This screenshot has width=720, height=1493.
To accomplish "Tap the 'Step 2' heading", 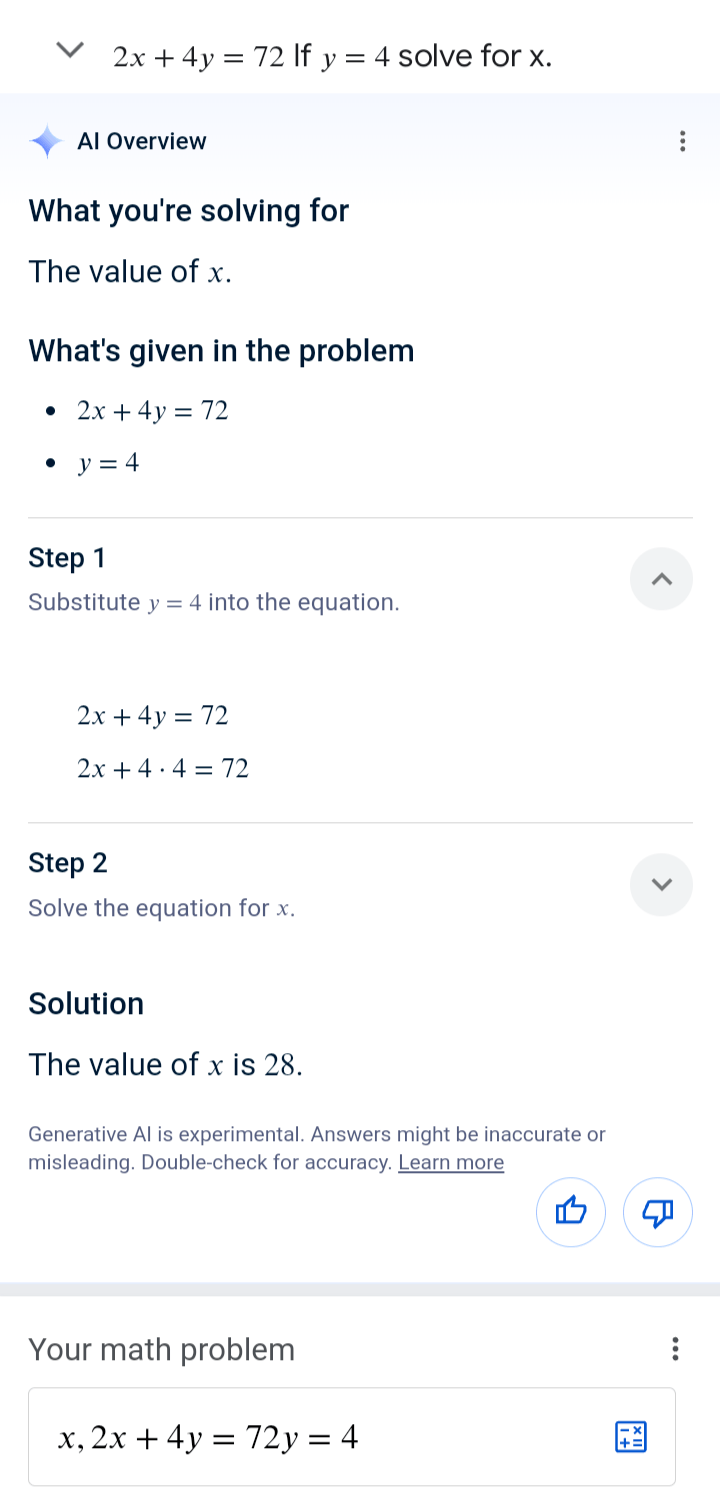I will 68,863.
